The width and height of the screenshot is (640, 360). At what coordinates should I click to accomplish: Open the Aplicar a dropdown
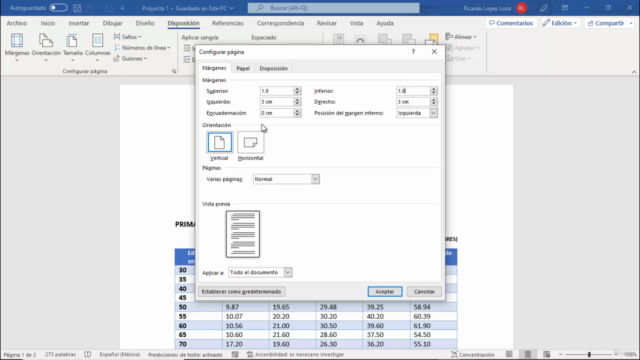coord(260,272)
